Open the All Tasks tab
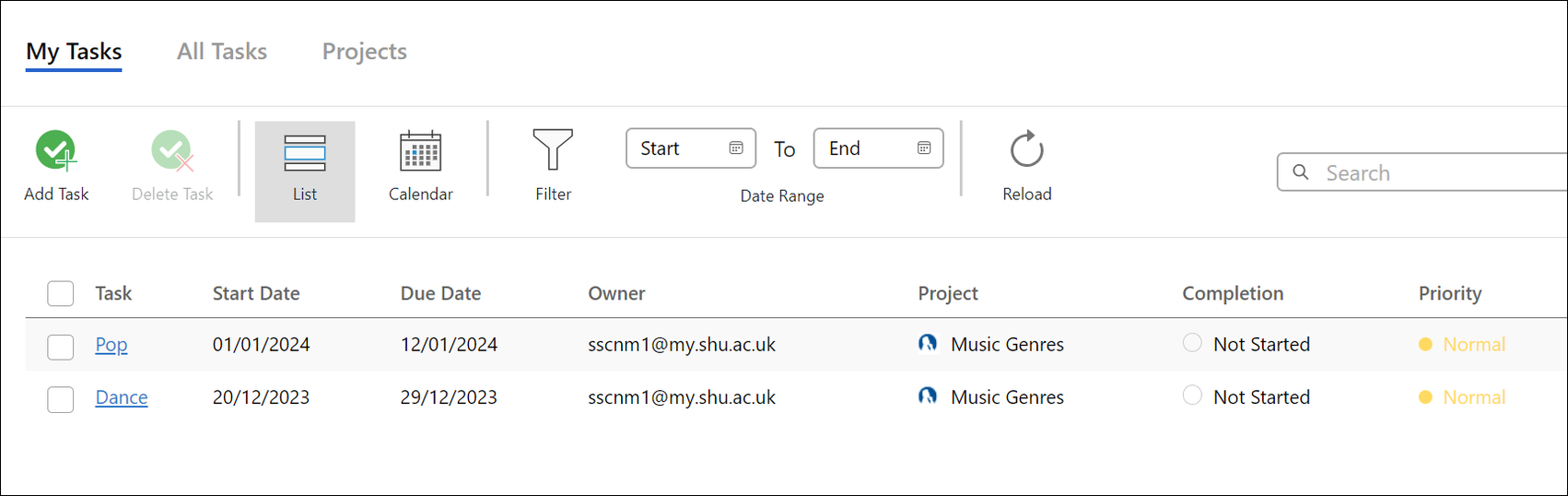This screenshot has height=496, width=1568. point(222,52)
